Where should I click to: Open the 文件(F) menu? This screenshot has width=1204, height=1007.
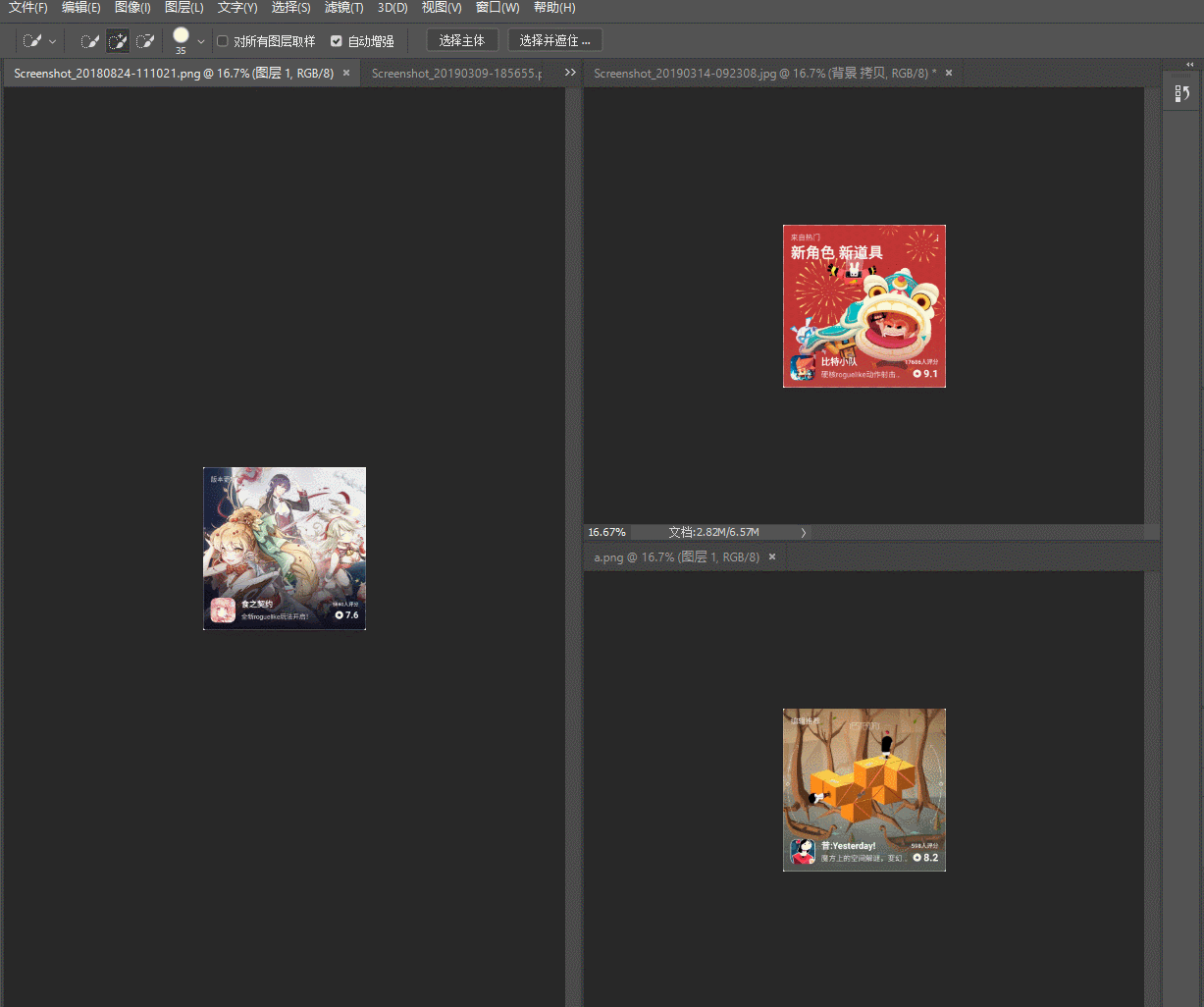(x=28, y=8)
